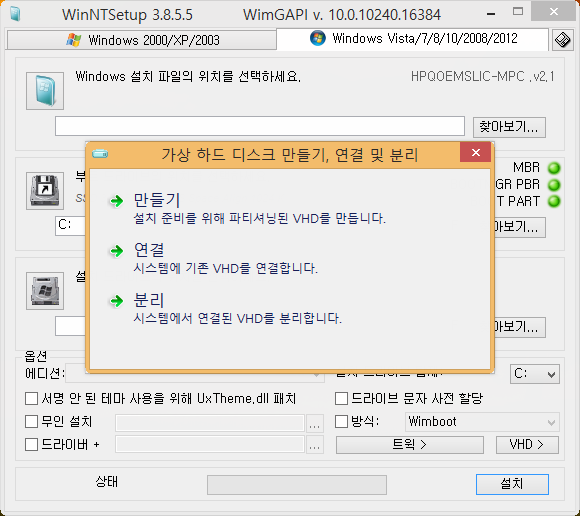The height and width of the screenshot is (516, 580).
Task: Close the virtual hard disk dialog
Action: tap(476, 152)
